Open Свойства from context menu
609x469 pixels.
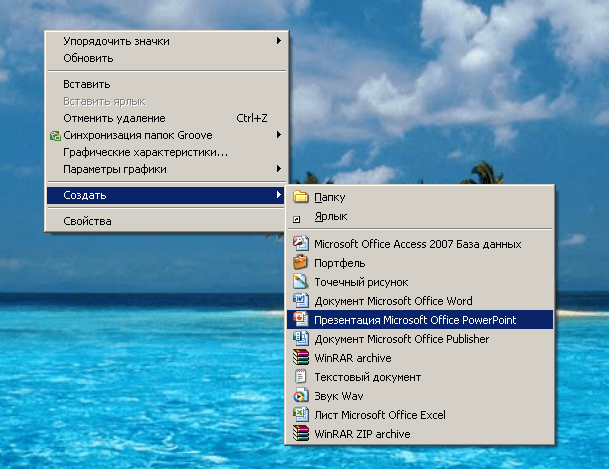click(166, 221)
